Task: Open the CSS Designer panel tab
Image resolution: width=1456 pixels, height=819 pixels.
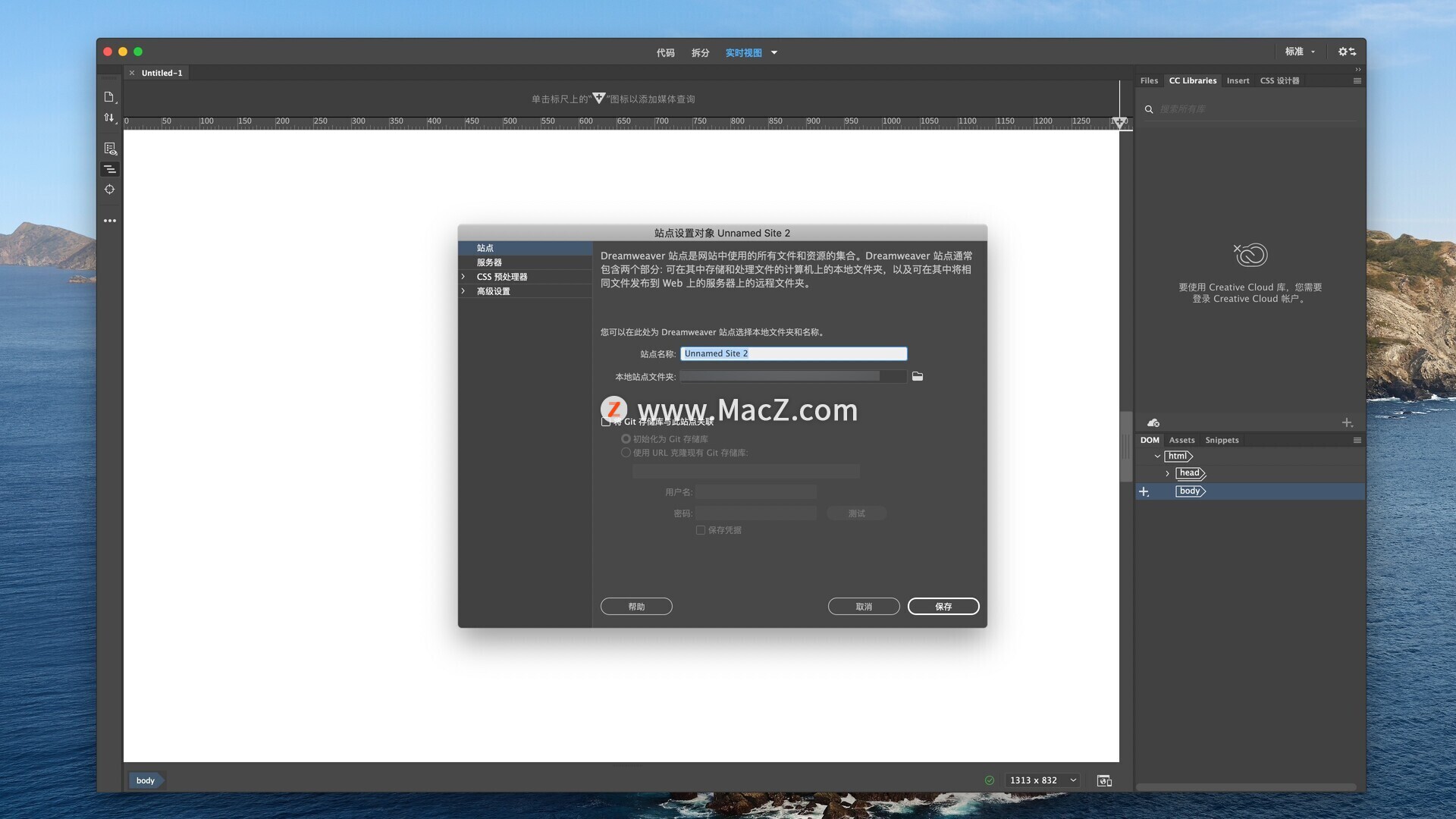Action: coord(1279,80)
